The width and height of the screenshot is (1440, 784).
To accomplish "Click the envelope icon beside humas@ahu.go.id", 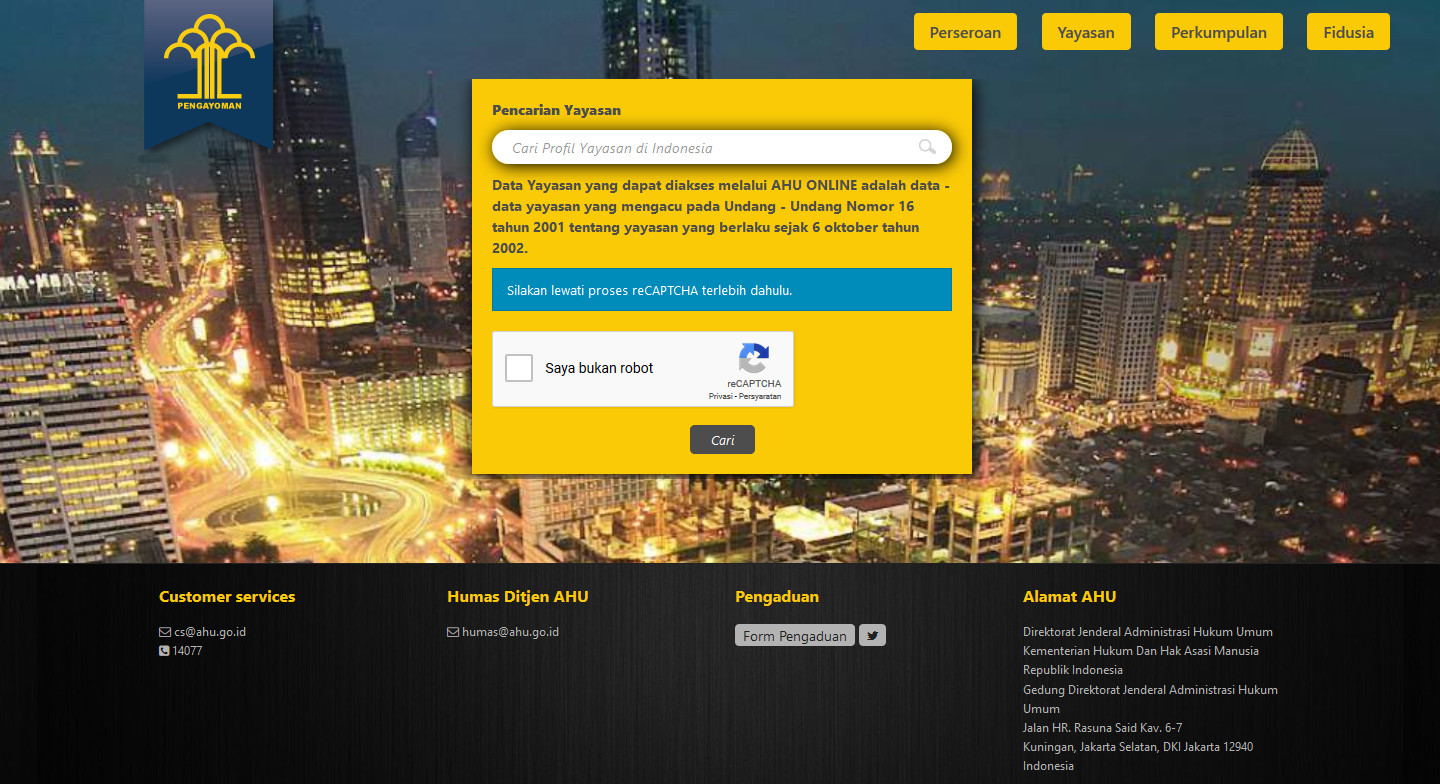I will (453, 632).
